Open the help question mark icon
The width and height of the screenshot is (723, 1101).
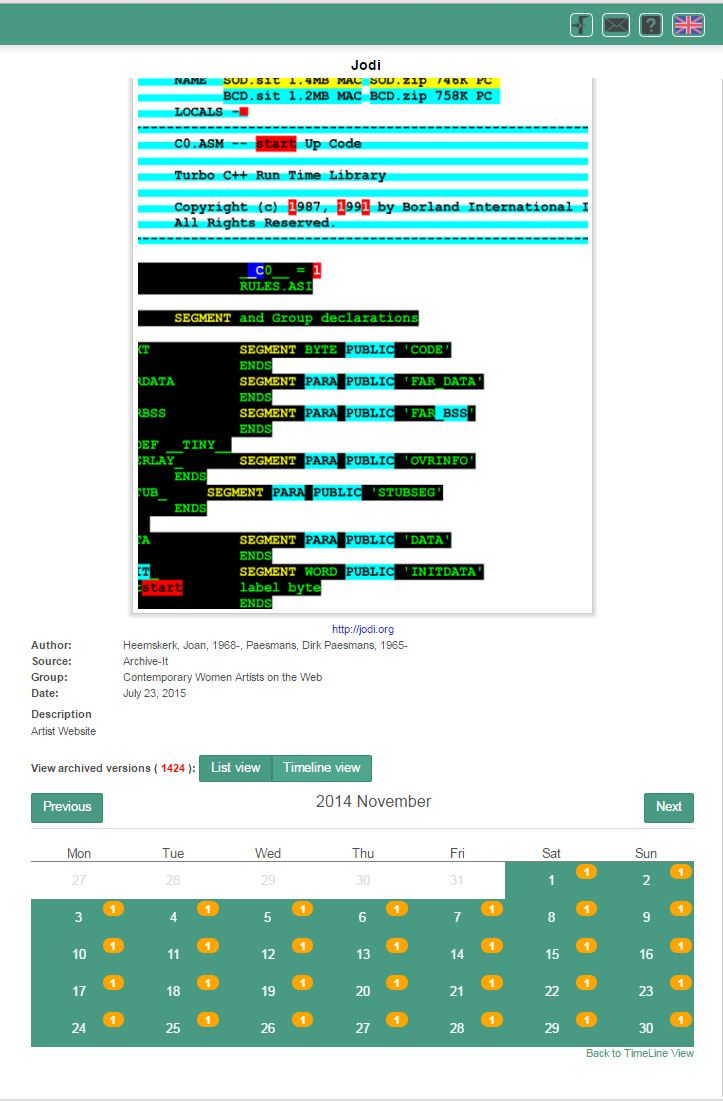coord(651,26)
